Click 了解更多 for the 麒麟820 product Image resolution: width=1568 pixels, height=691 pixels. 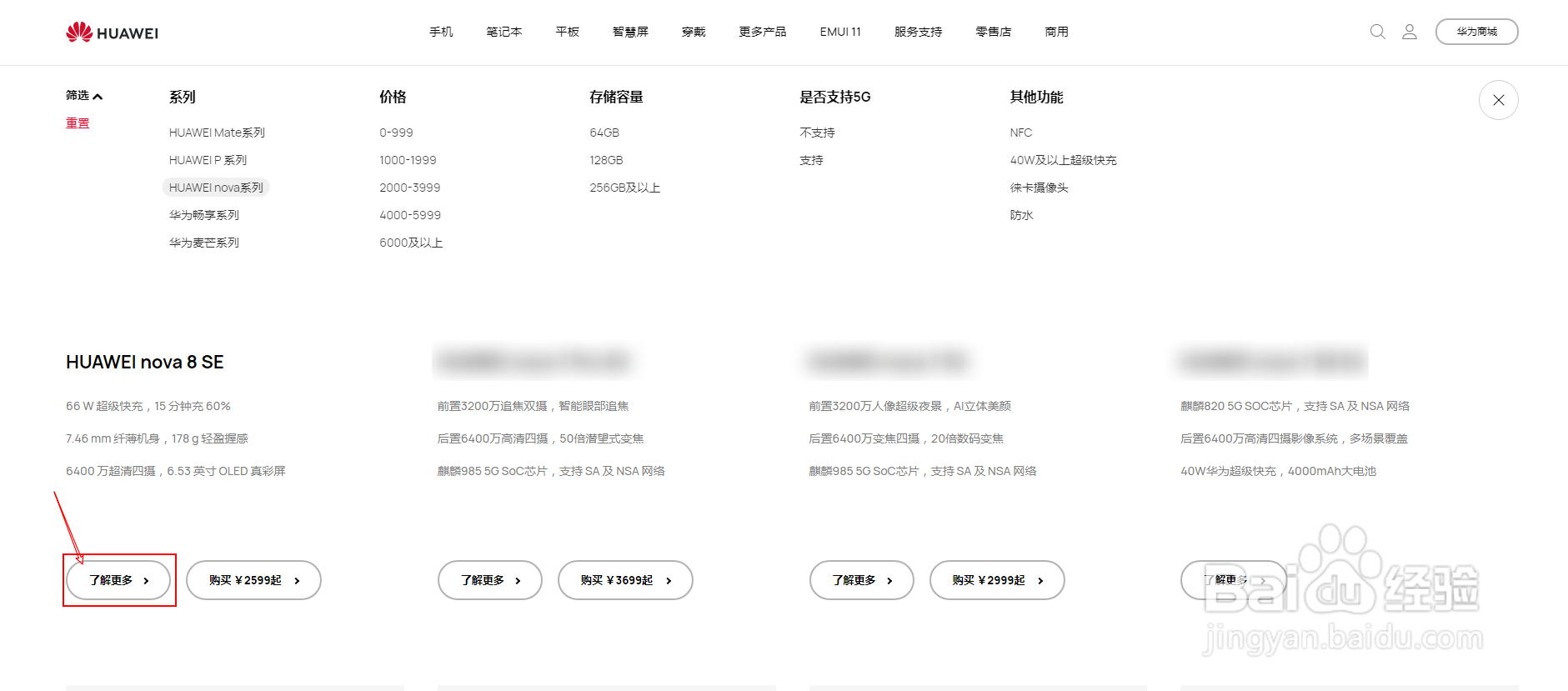1233,580
